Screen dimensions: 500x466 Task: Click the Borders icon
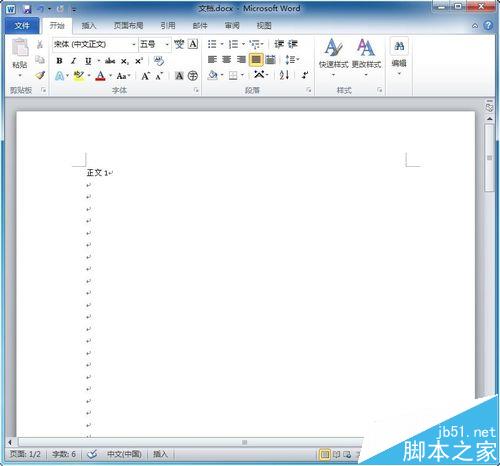[x=233, y=76]
